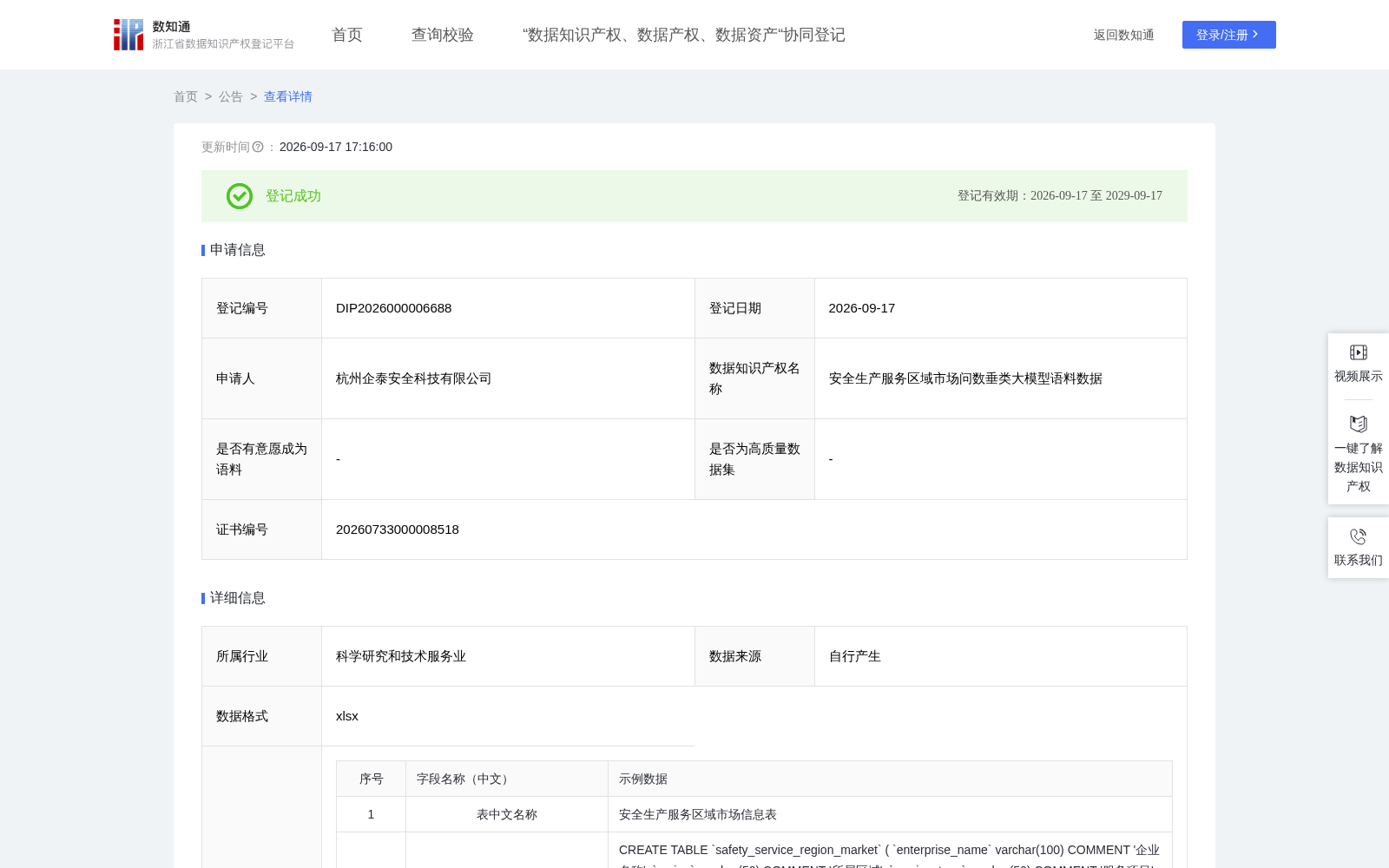Image resolution: width=1389 pixels, height=868 pixels.
Task: Click industry value 科学研究和技术服务业
Action: point(401,656)
